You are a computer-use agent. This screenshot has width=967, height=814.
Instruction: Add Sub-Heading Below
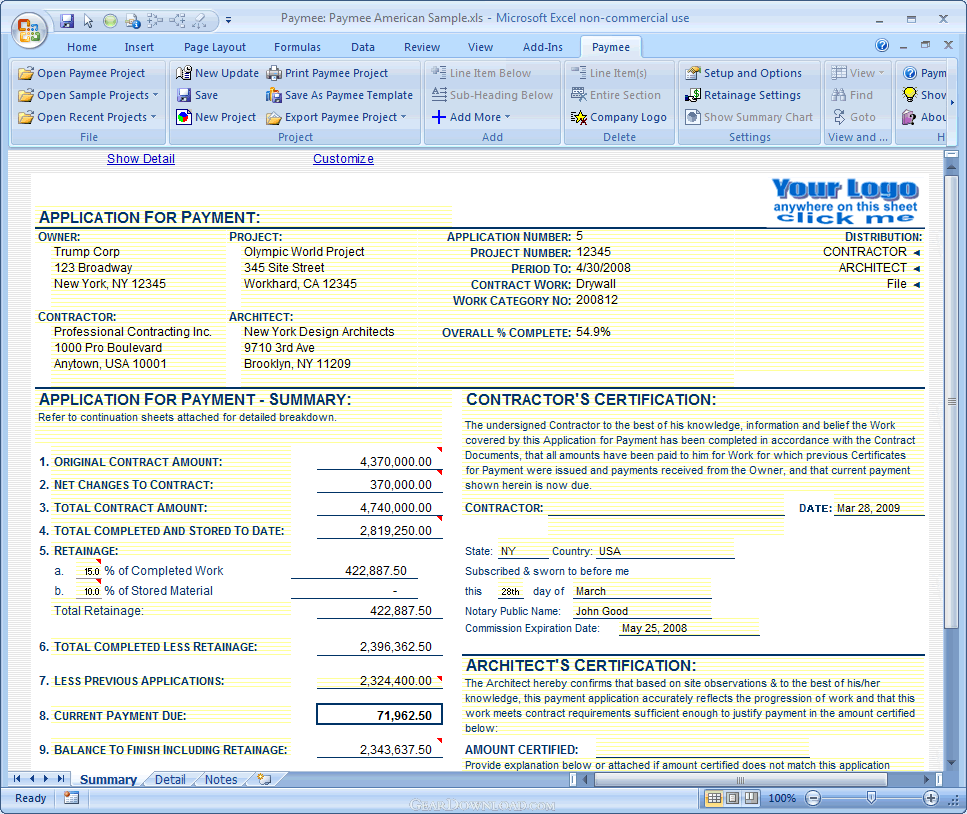tap(492, 96)
